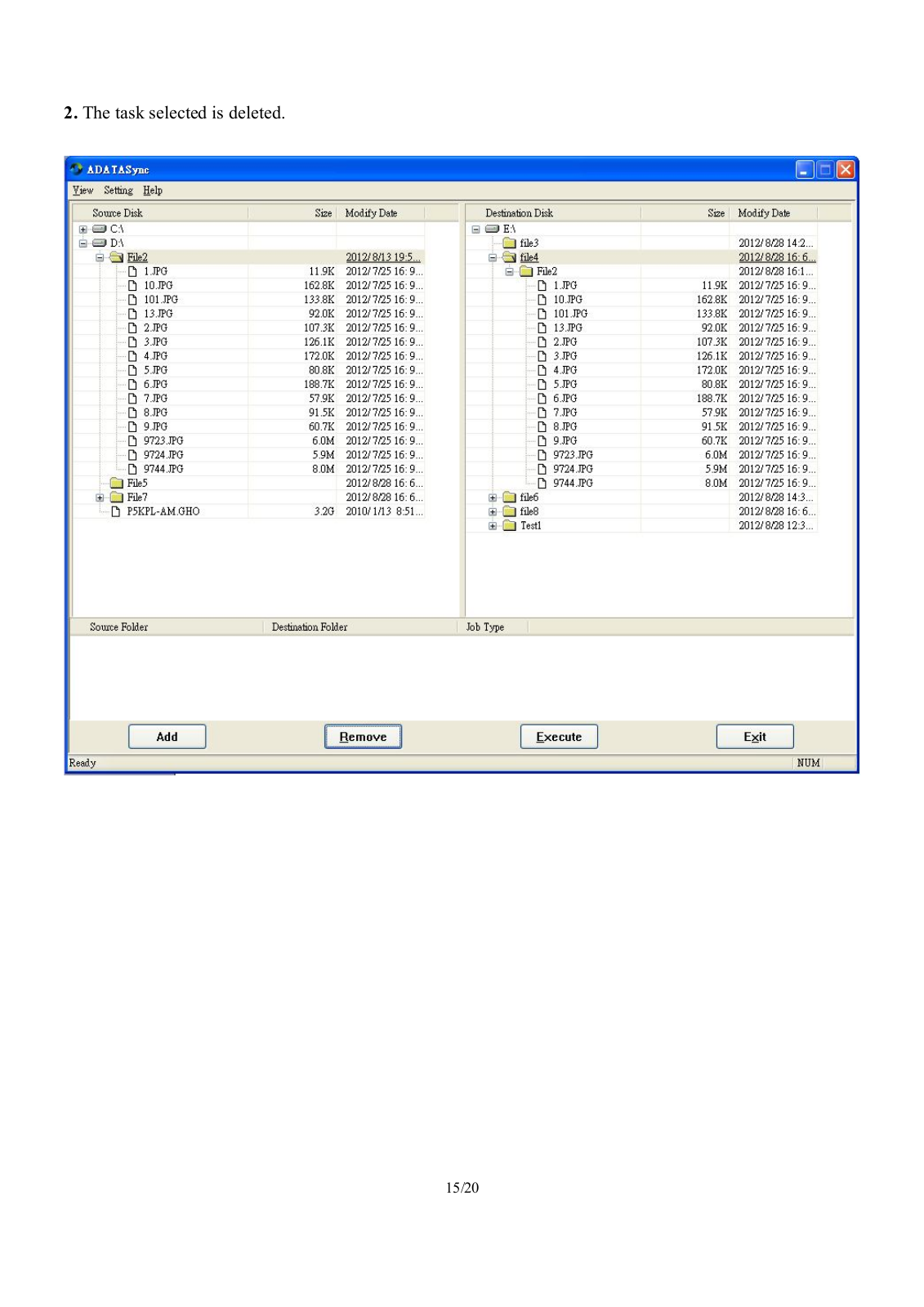Click the Test1 folder icon

pos(510,525)
